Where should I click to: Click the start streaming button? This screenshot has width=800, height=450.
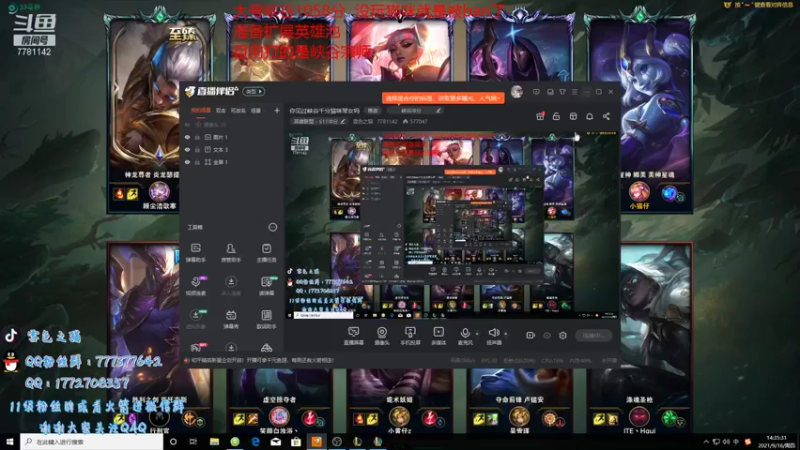594,335
